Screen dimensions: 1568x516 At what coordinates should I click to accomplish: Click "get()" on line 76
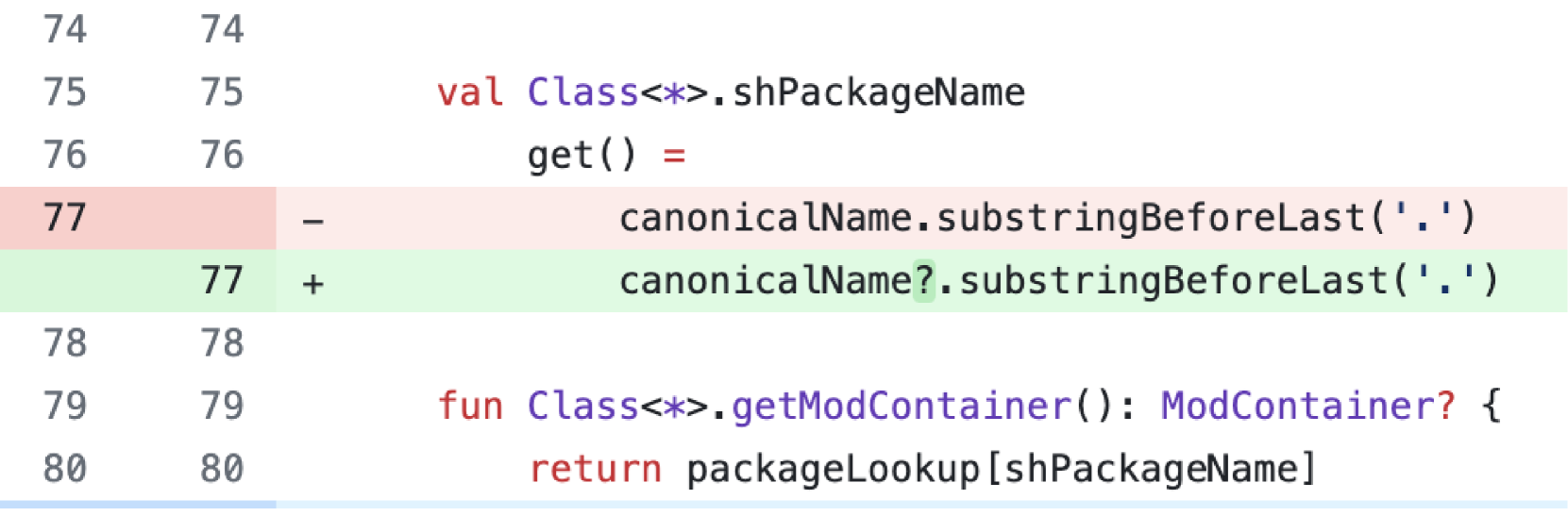pos(582,156)
